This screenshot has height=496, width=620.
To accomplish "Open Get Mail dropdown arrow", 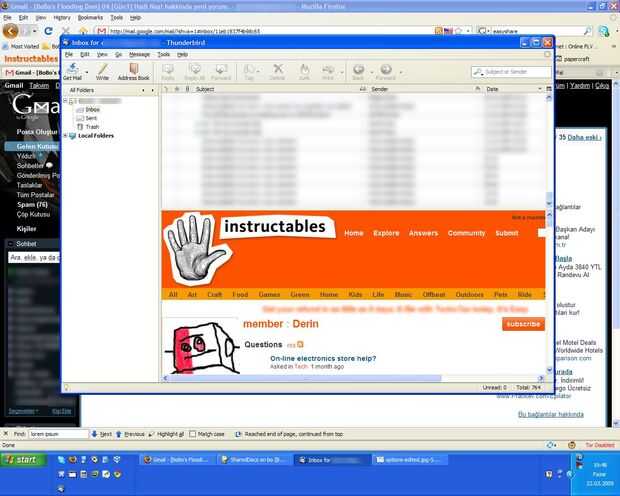I will 87,72.
